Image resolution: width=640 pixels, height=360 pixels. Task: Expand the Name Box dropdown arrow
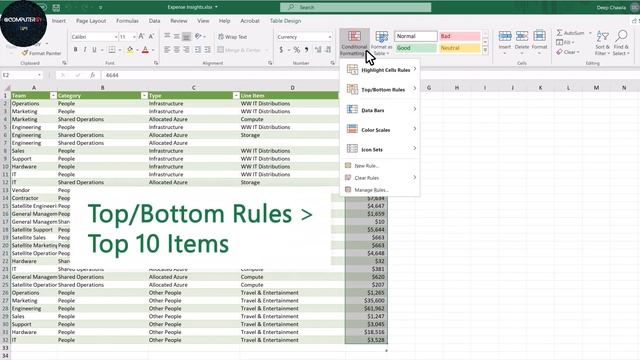39,75
